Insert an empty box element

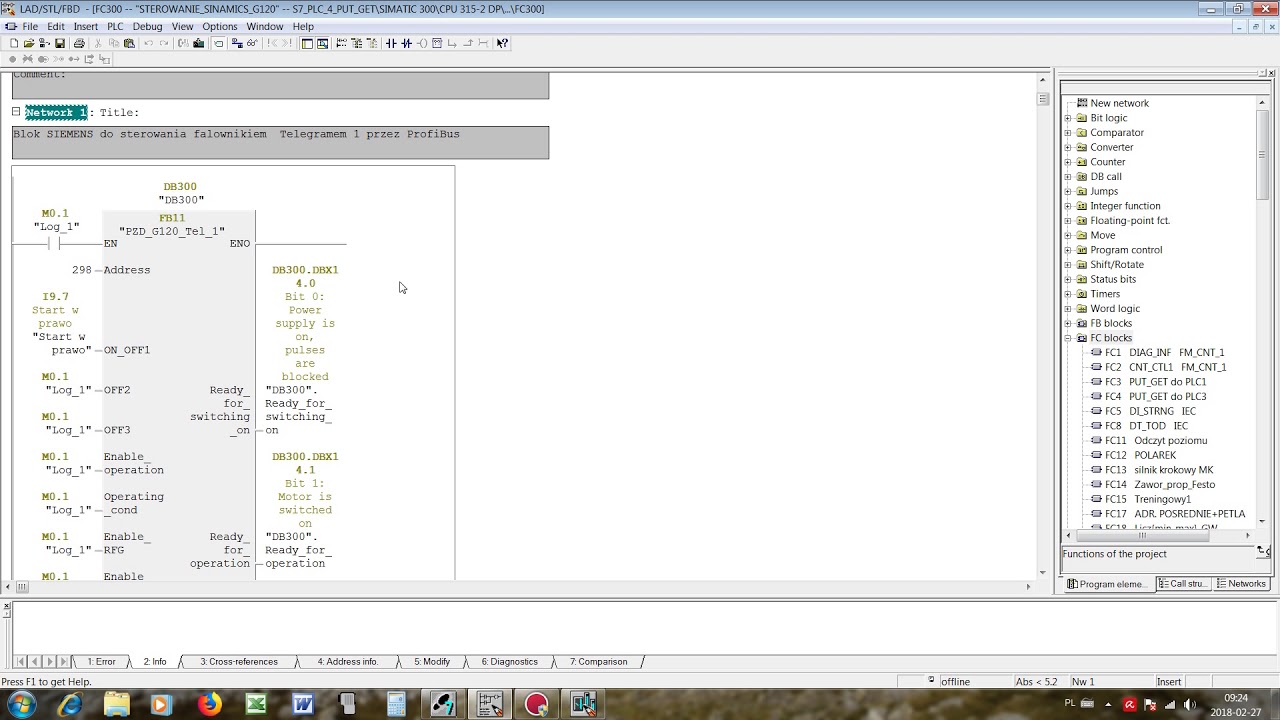tap(437, 43)
